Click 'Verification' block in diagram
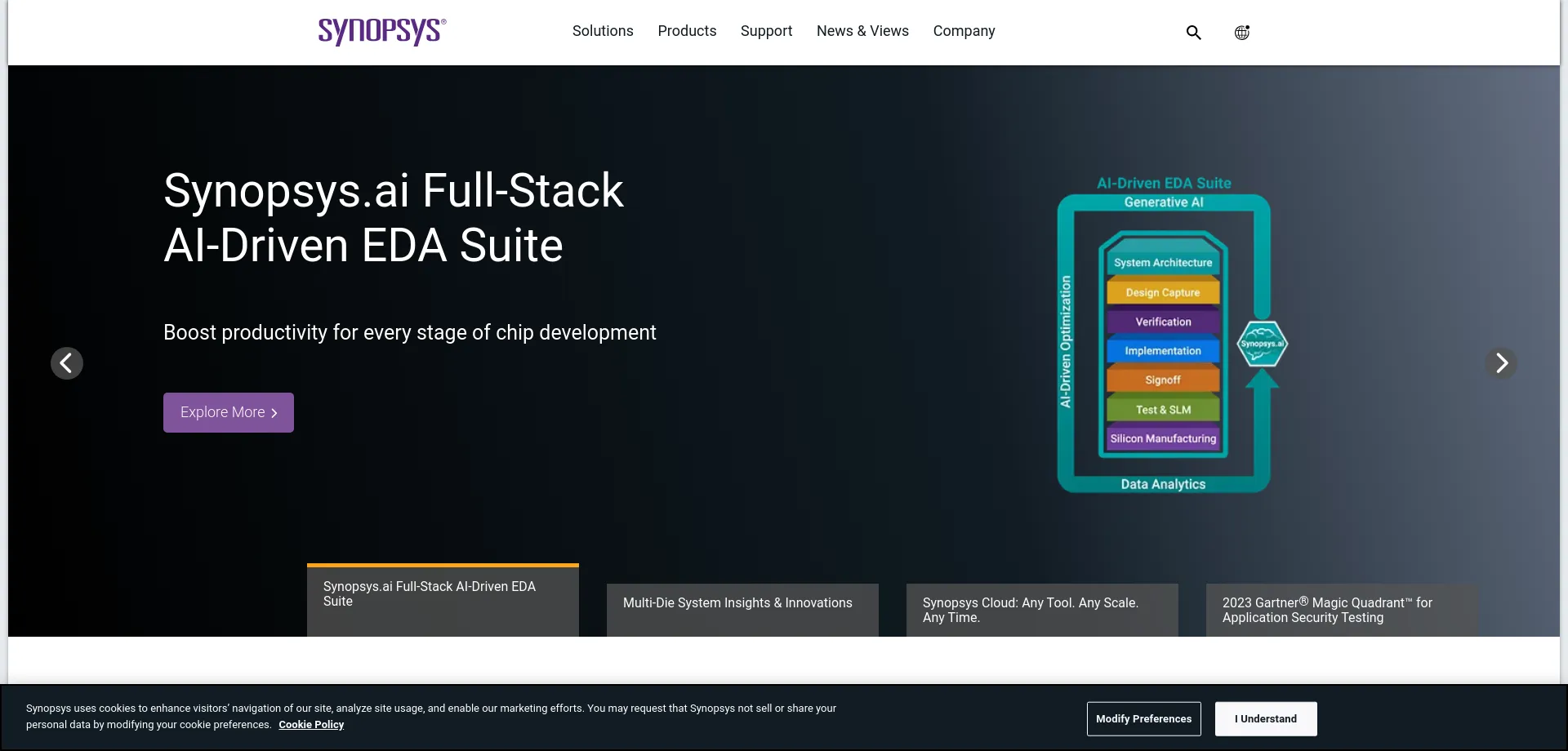The width and height of the screenshot is (1568, 751). (1163, 322)
